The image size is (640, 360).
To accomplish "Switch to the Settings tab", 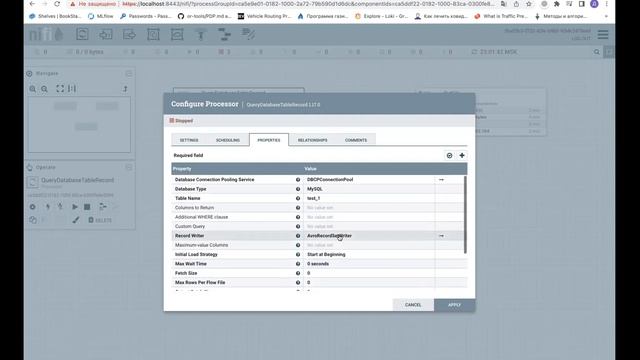I will (189, 140).
